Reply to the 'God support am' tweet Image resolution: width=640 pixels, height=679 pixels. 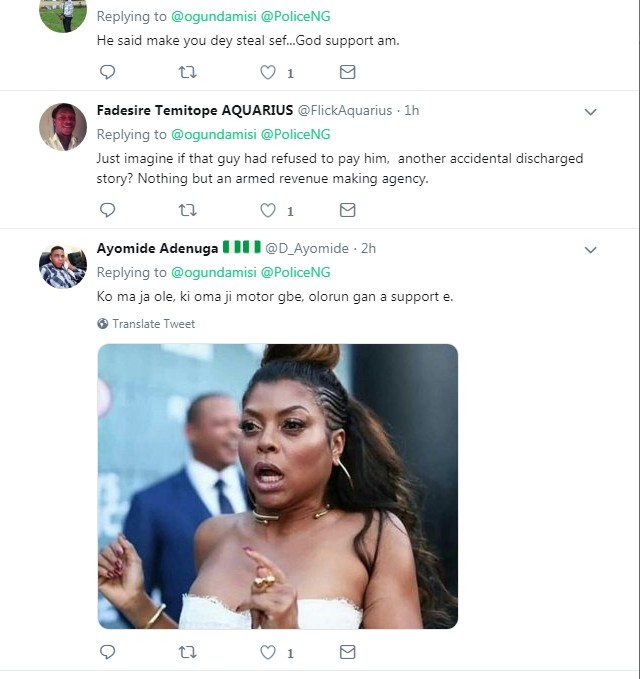click(x=108, y=72)
